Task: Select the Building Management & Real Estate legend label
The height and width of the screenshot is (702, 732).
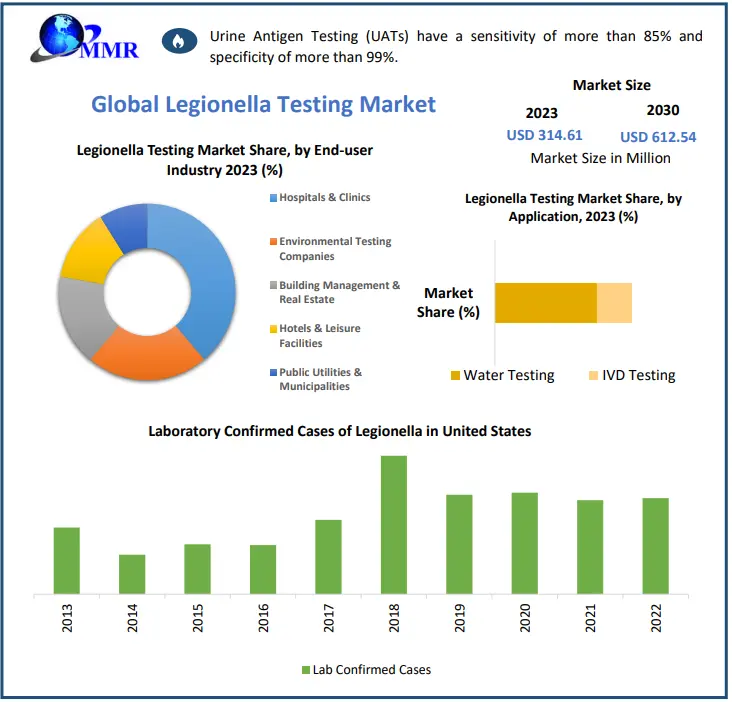Action: (x=339, y=292)
